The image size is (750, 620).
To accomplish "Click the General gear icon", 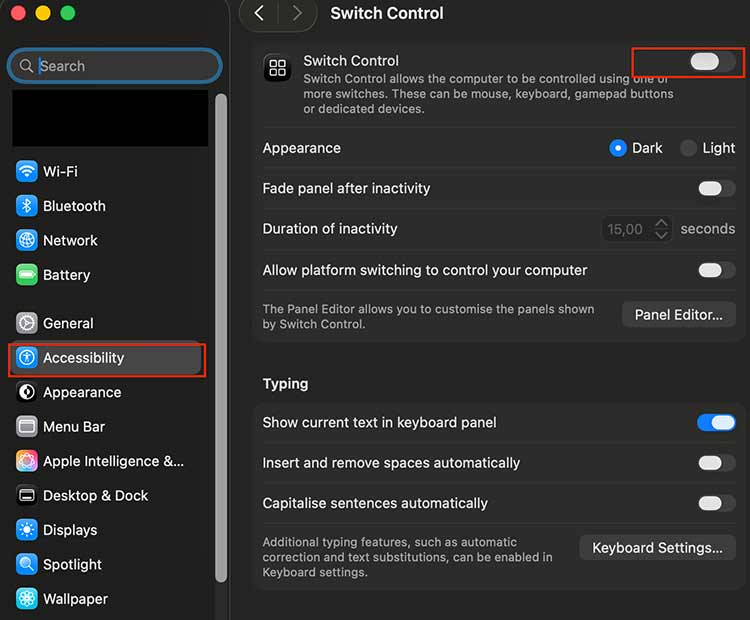I will pyautogui.click(x=27, y=323).
